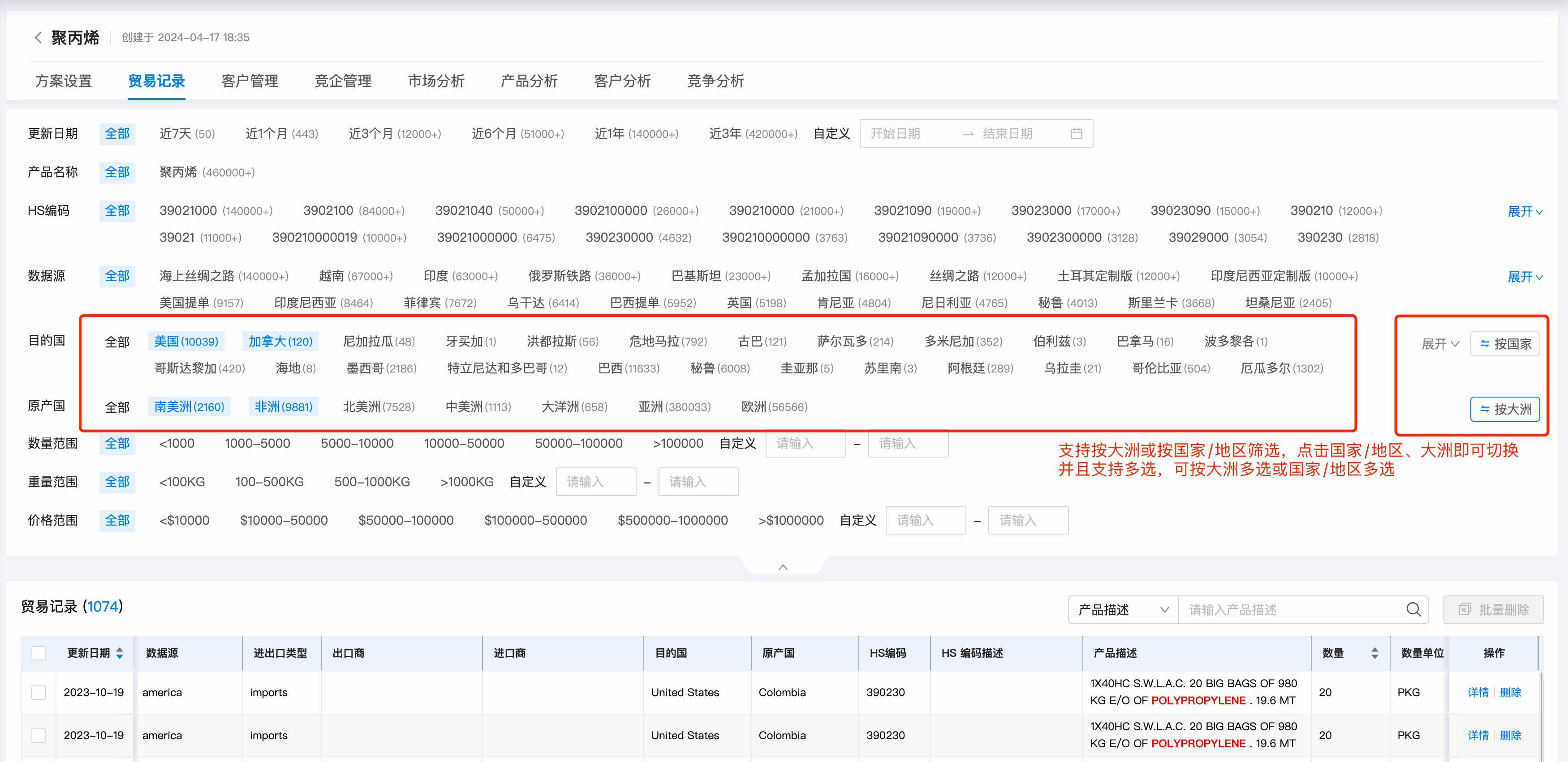Click the 批量删除 delete icon button
Screen dimensions: 1568x762
pos(1465,609)
